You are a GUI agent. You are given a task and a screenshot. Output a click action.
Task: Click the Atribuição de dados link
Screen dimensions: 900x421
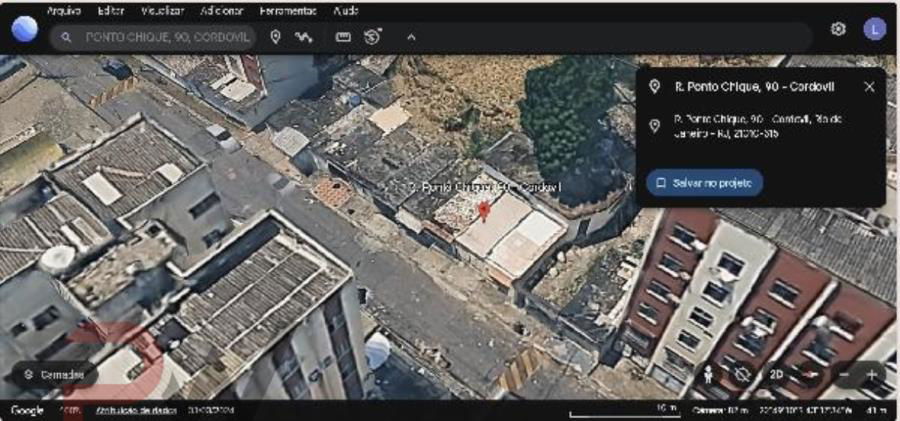click(135, 411)
